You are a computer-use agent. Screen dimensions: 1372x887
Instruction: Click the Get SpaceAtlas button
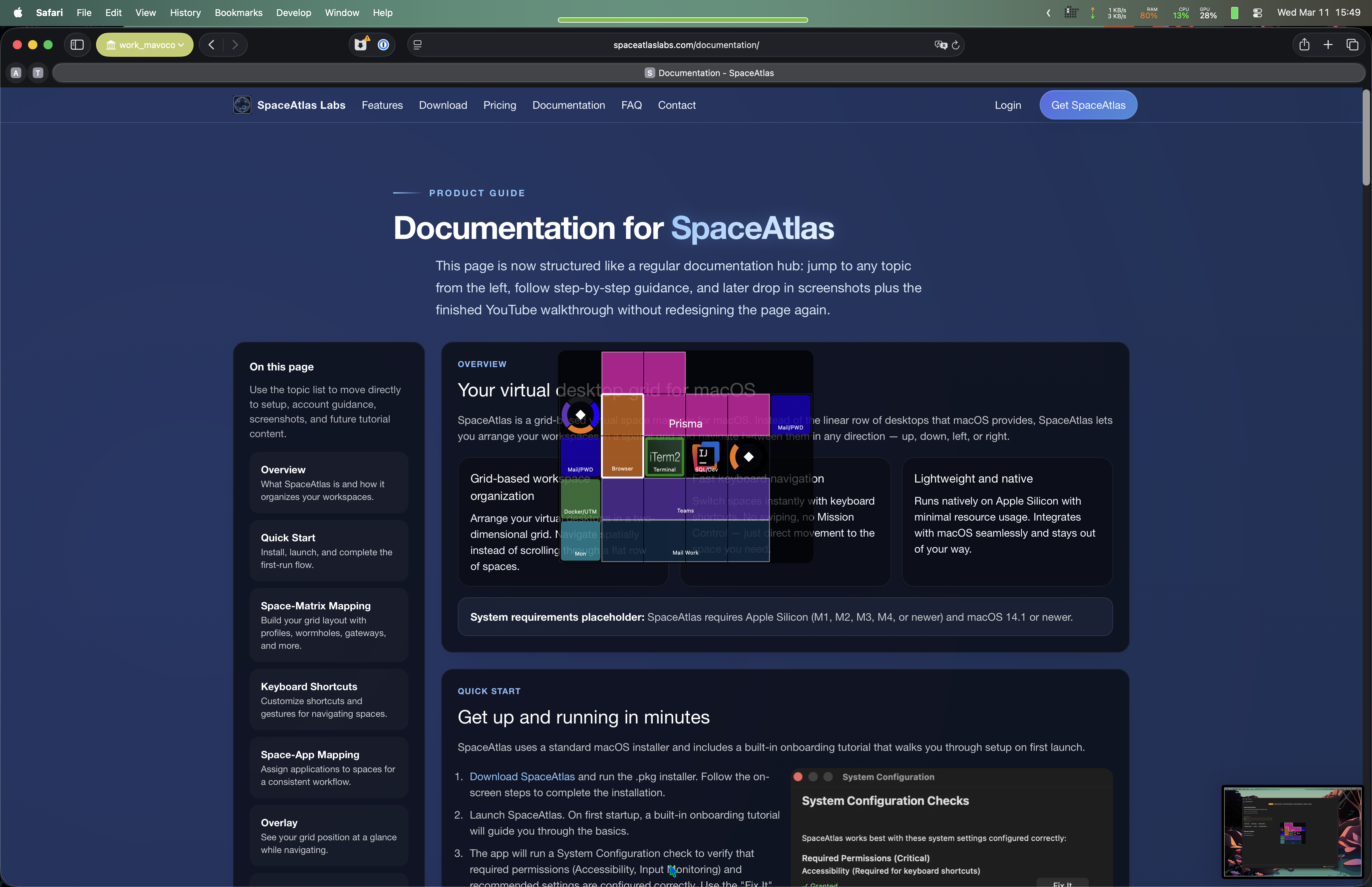[x=1088, y=105]
